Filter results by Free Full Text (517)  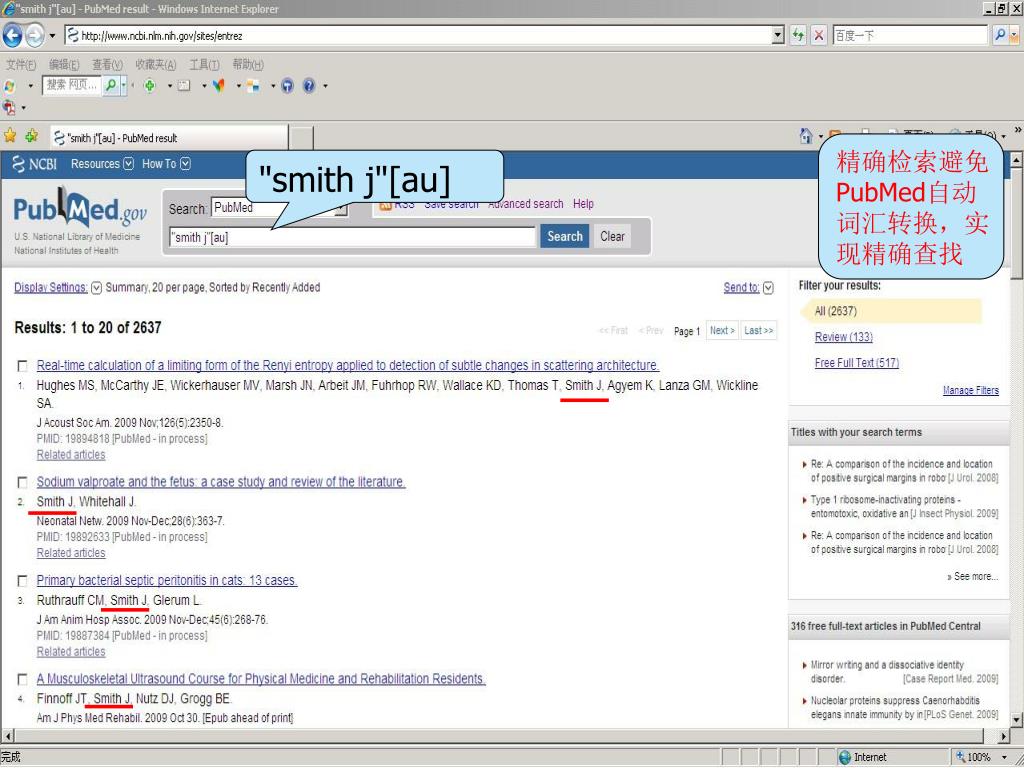coord(856,363)
